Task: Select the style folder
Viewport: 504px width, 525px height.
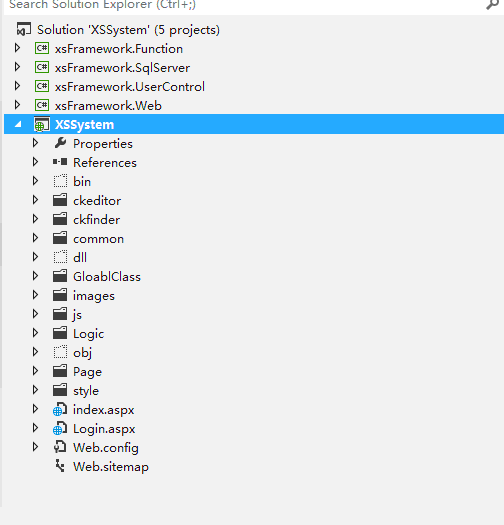Action: (86, 390)
